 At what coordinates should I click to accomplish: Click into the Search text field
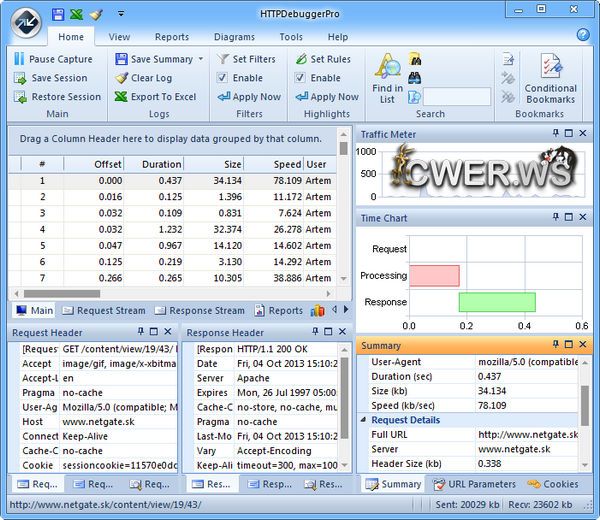coord(457,97)
